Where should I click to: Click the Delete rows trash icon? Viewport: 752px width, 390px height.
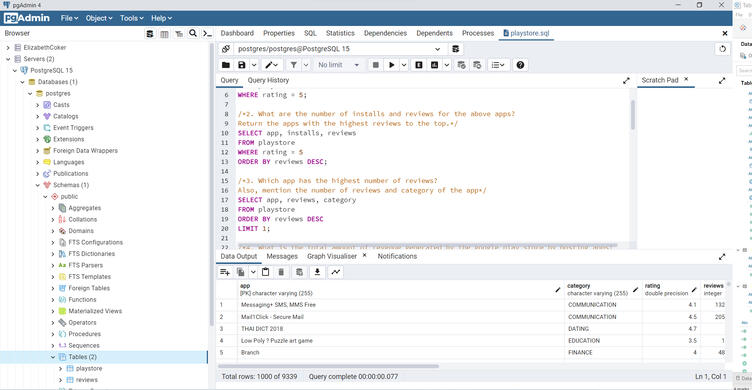[282, 272]
